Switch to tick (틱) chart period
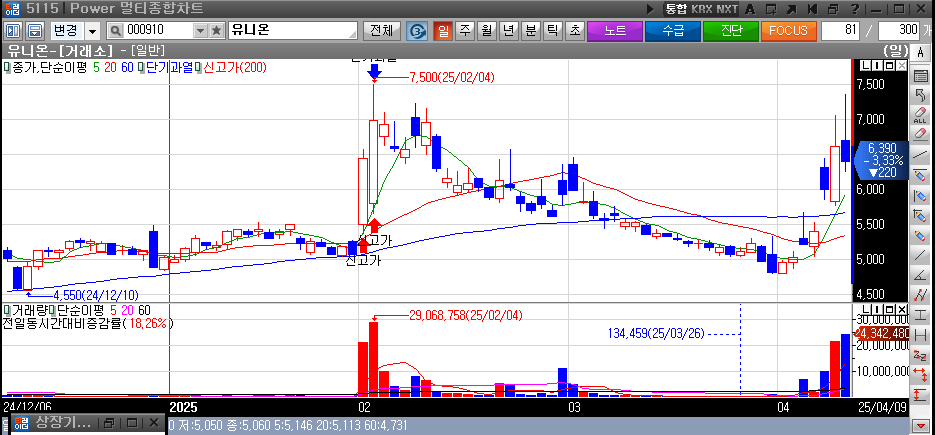 tap(552, 31)
